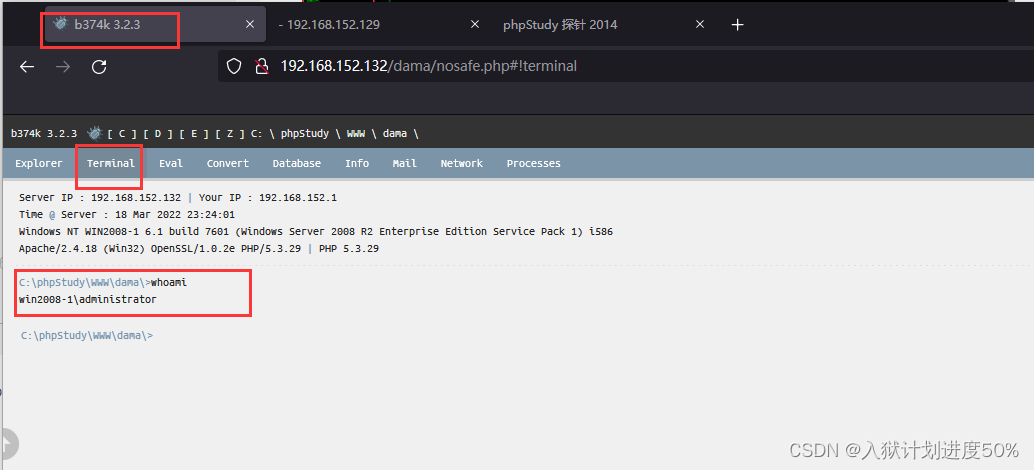Viewport: 1034px width, 470px height.
Task: Open the Eval menu tab
Action: pos(171,163)
